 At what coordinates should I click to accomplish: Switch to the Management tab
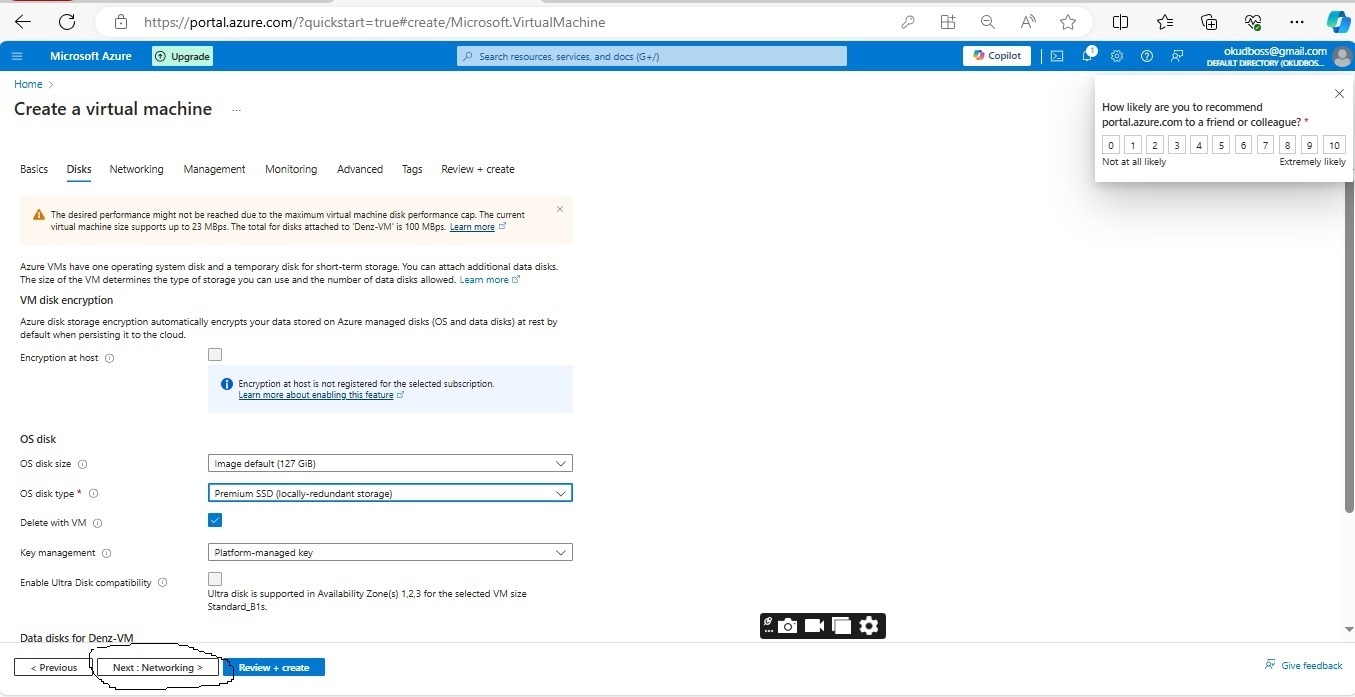[214, 169]
